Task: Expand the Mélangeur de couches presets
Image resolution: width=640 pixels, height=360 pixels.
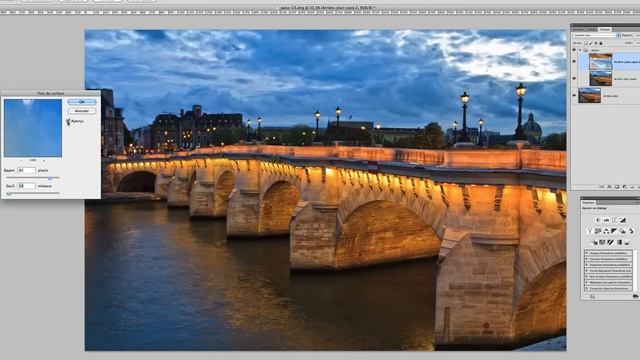Action: pyautogui.click(x=587, y=282)
